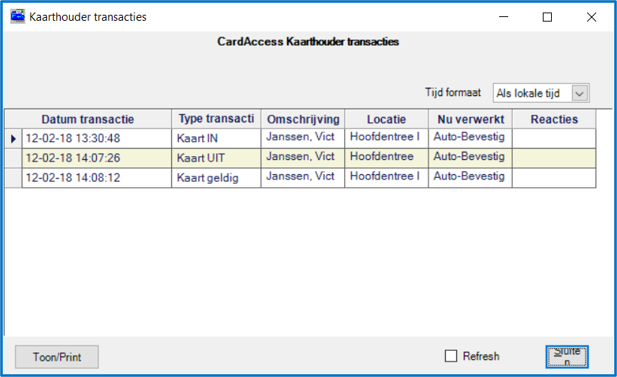This screenshot has height=377, width=617.
Task: Click the row header of the 14:07:26 row
Action: 13,158
